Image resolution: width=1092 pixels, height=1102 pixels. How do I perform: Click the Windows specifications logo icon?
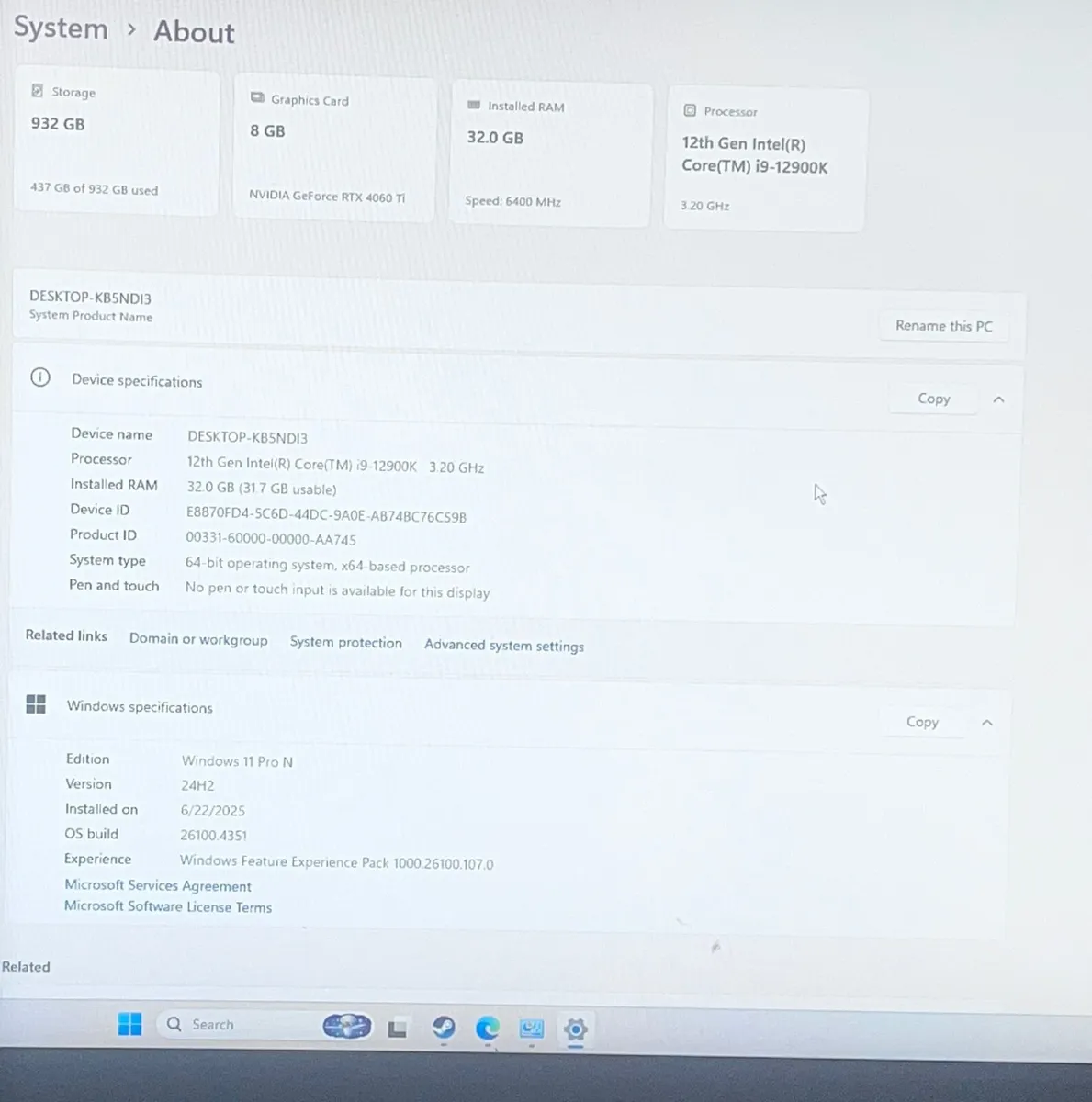pyautogui.click(x=36, y=704)
